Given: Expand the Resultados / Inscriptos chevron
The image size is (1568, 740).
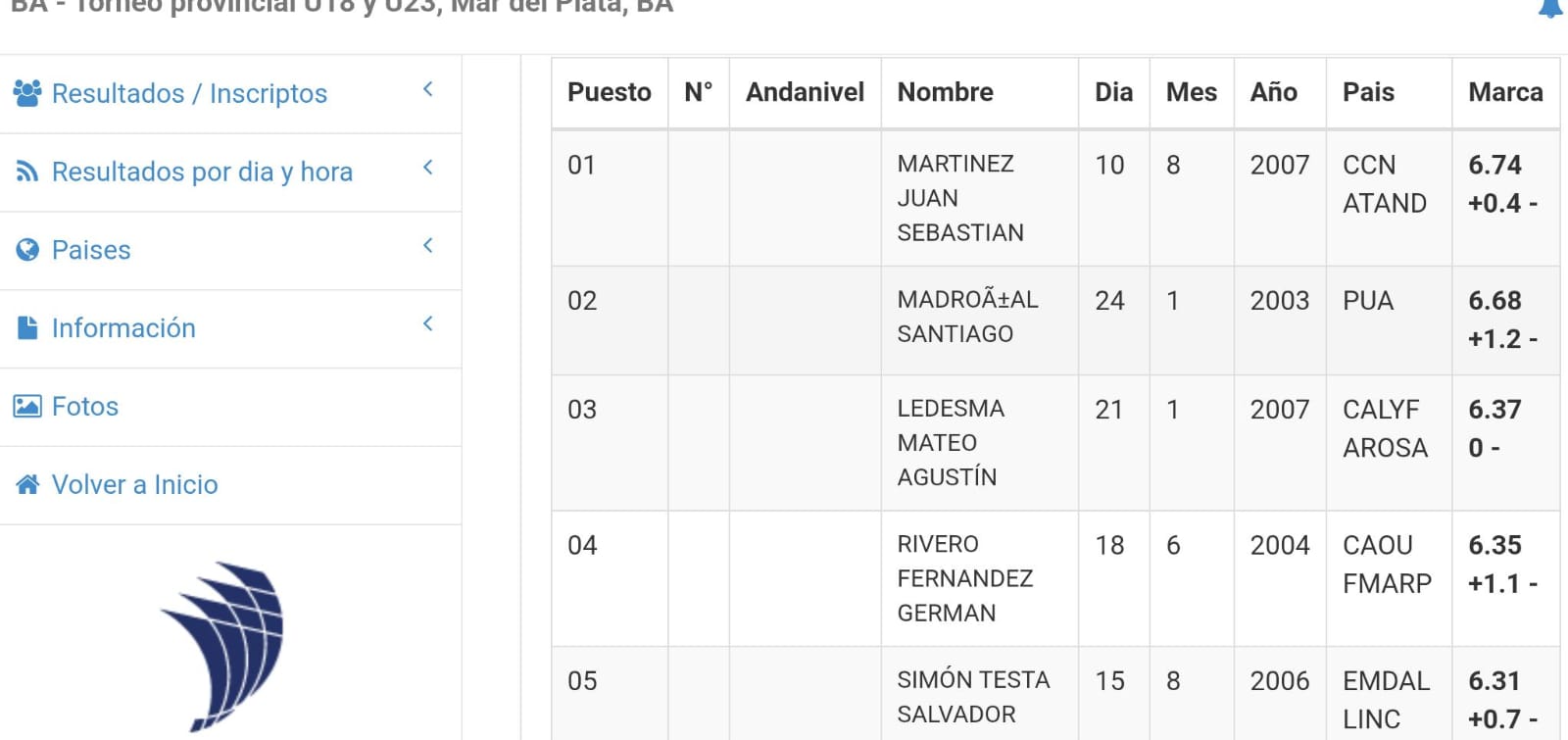Looking at the screenshot, I should [x=428, y=89].
